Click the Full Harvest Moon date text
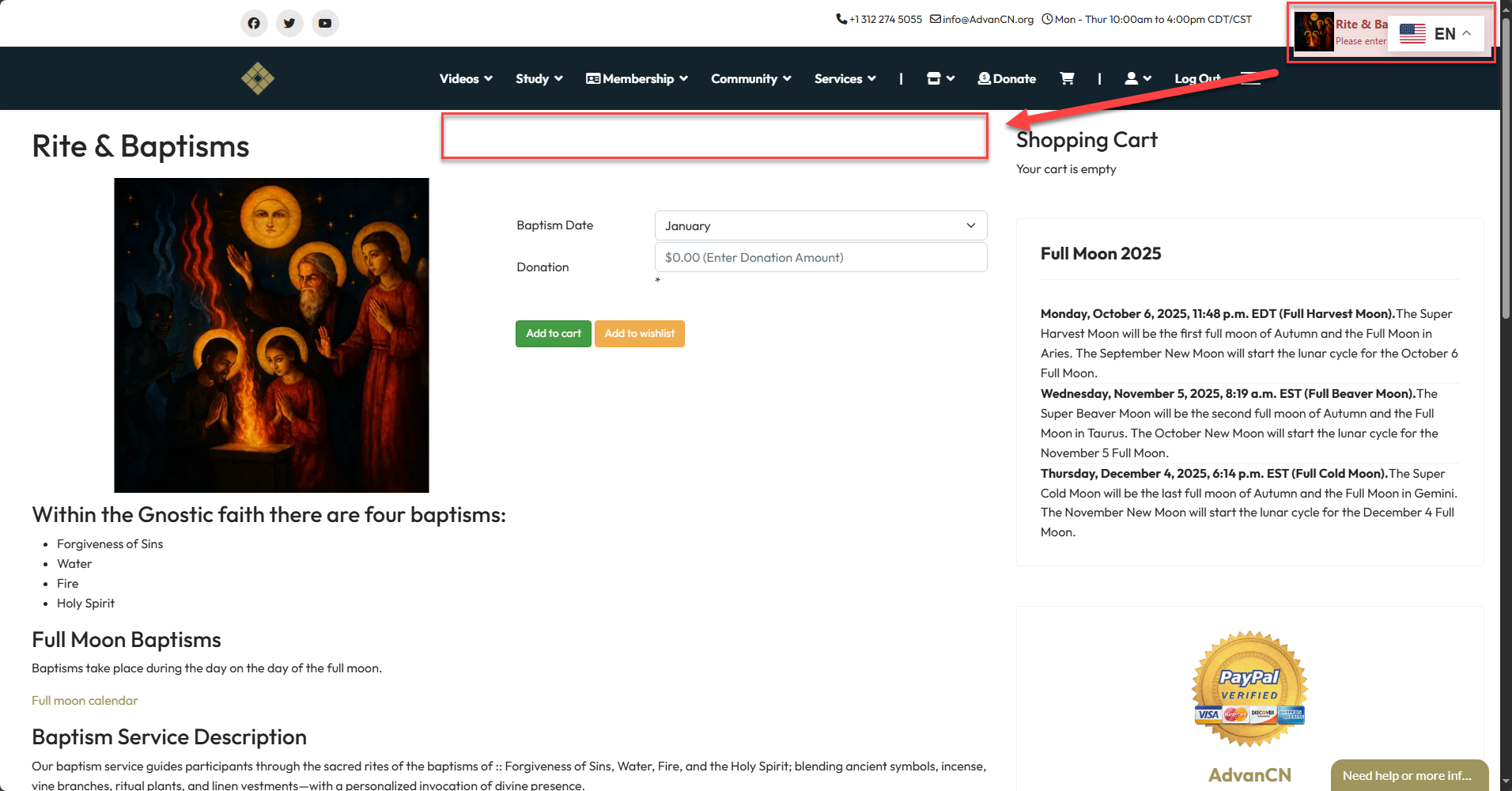Image resolution: width=1512 pixels, height=791 pixels. [1218, 314]
